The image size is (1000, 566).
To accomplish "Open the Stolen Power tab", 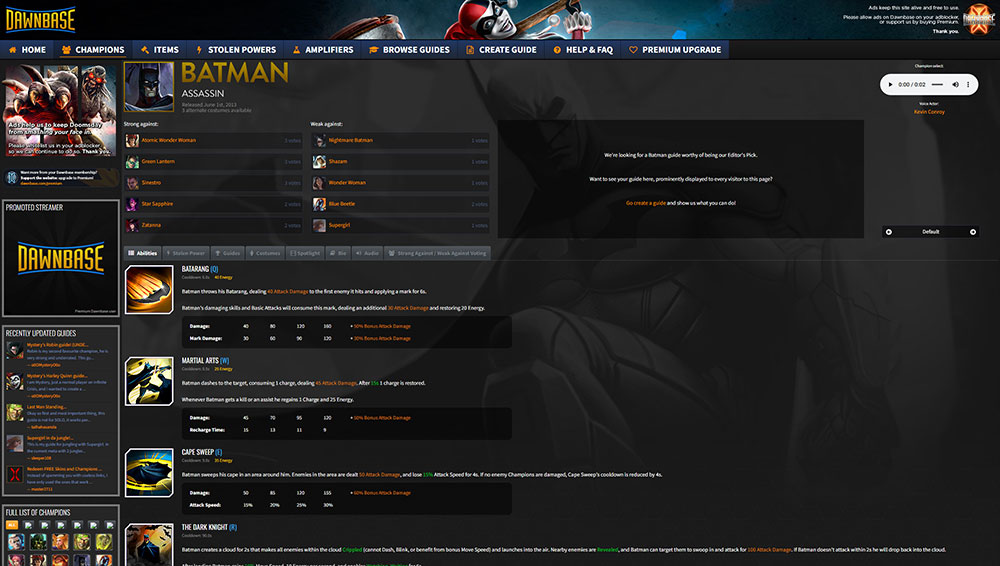I will pyautogui.click(x=186, y=253).
